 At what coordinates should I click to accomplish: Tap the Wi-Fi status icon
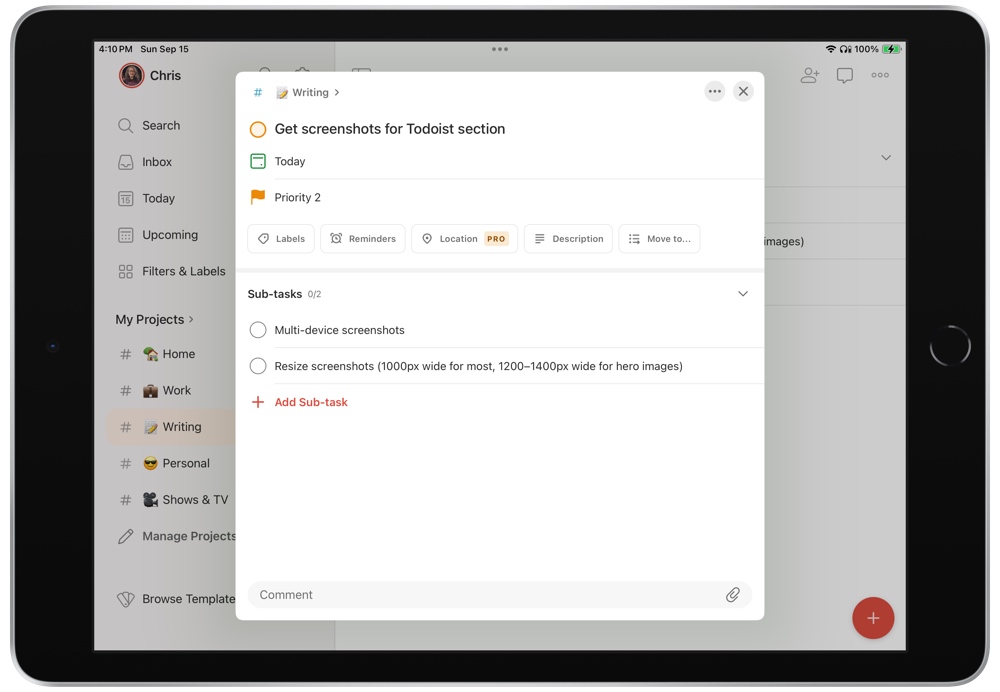click(830, 49)
